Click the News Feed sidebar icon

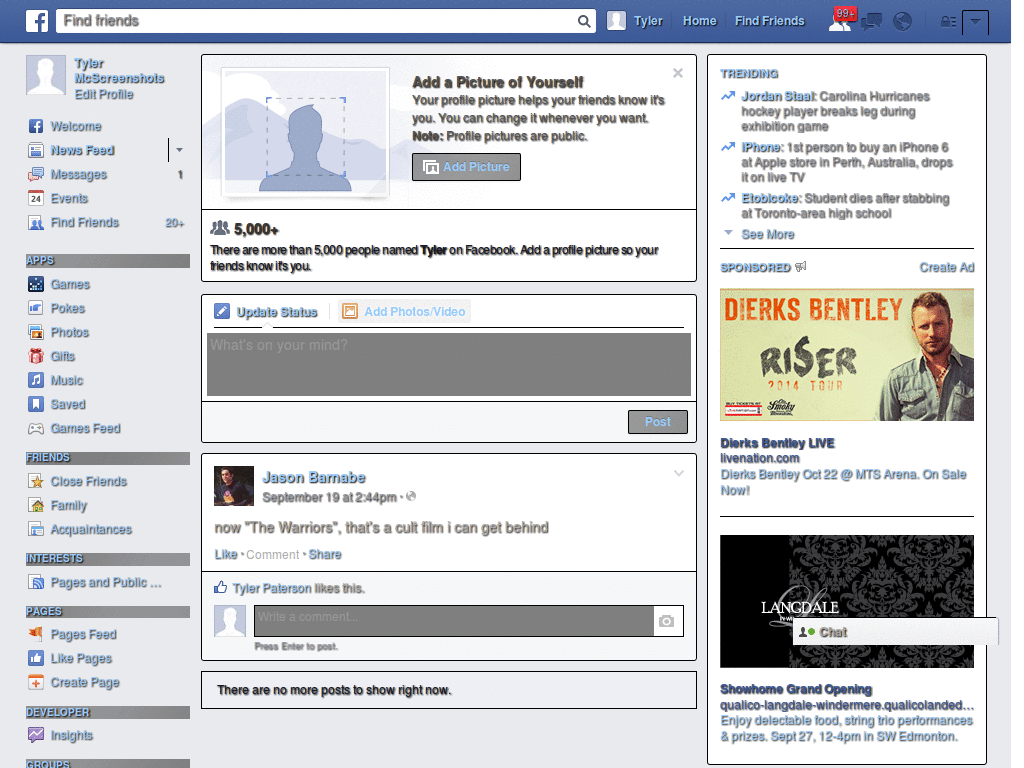(x=36, y=150)
